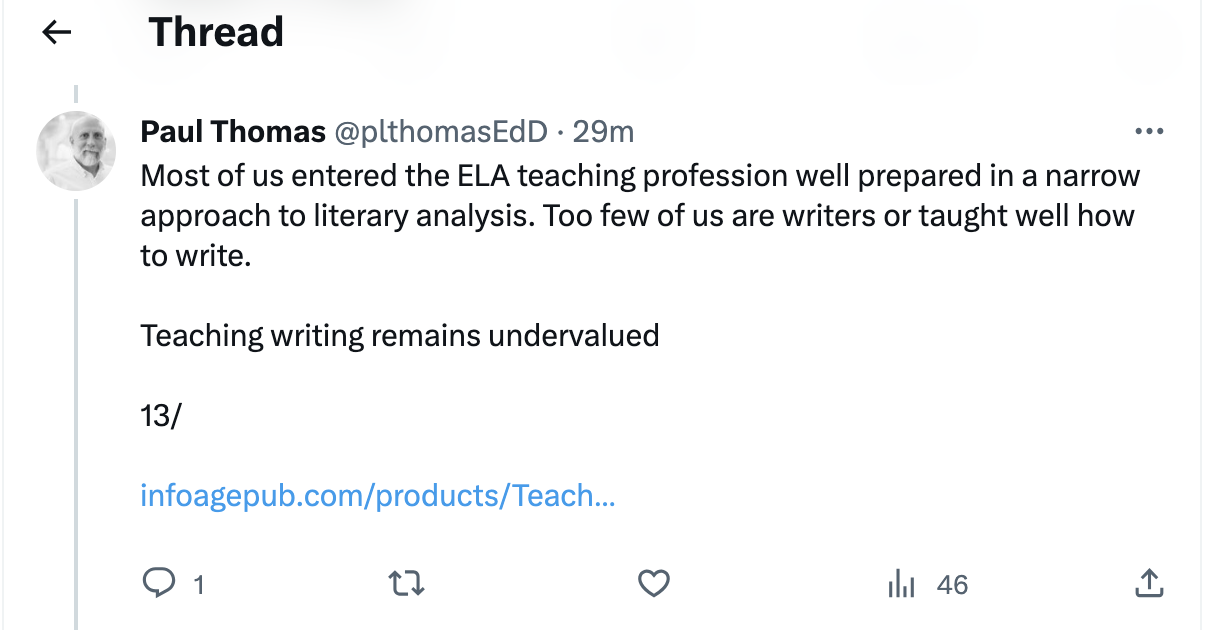The height and width of the screenshot is (630, 1212).
Task: Reply to tweet with speech bubble icon
Action: pos(159,583)
